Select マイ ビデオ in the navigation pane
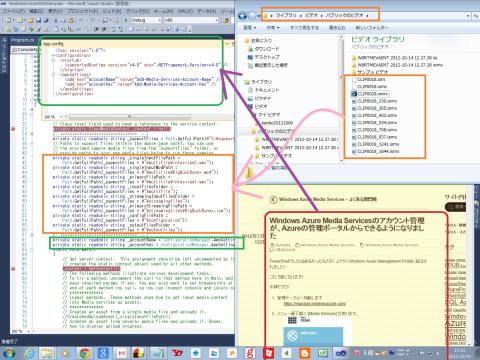 [x=269, y=115]
